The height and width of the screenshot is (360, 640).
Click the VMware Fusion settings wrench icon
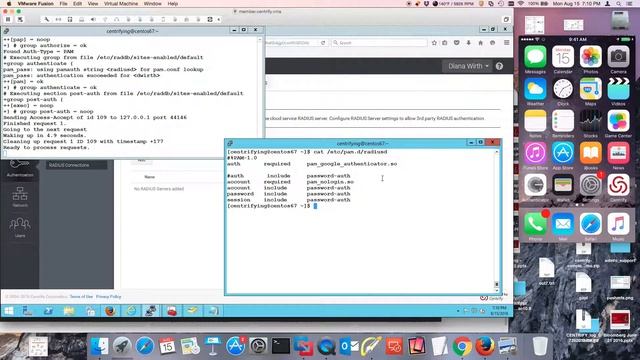(x=47, y=19)
